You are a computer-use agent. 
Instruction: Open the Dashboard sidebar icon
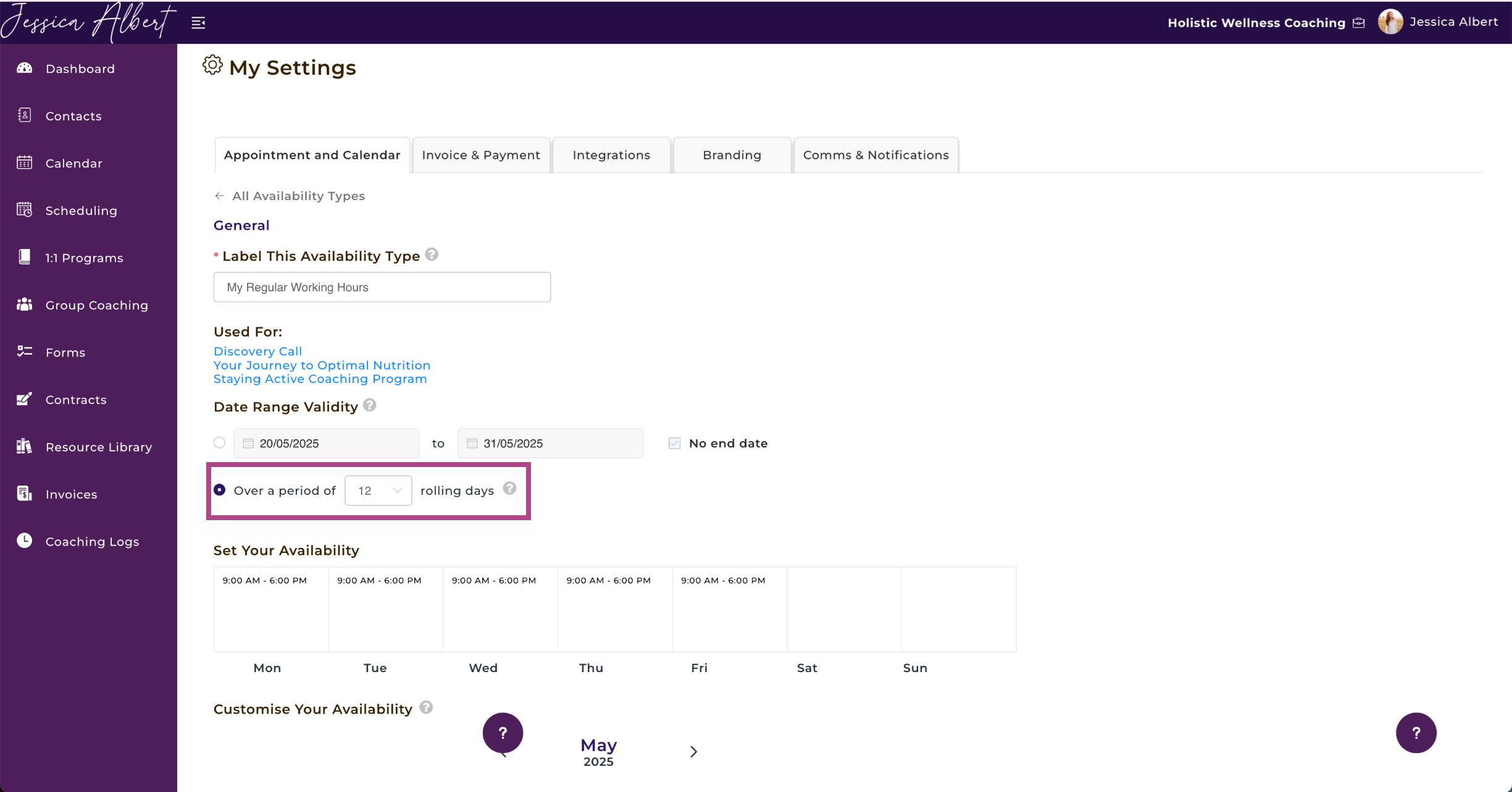(x=25, y=68)
